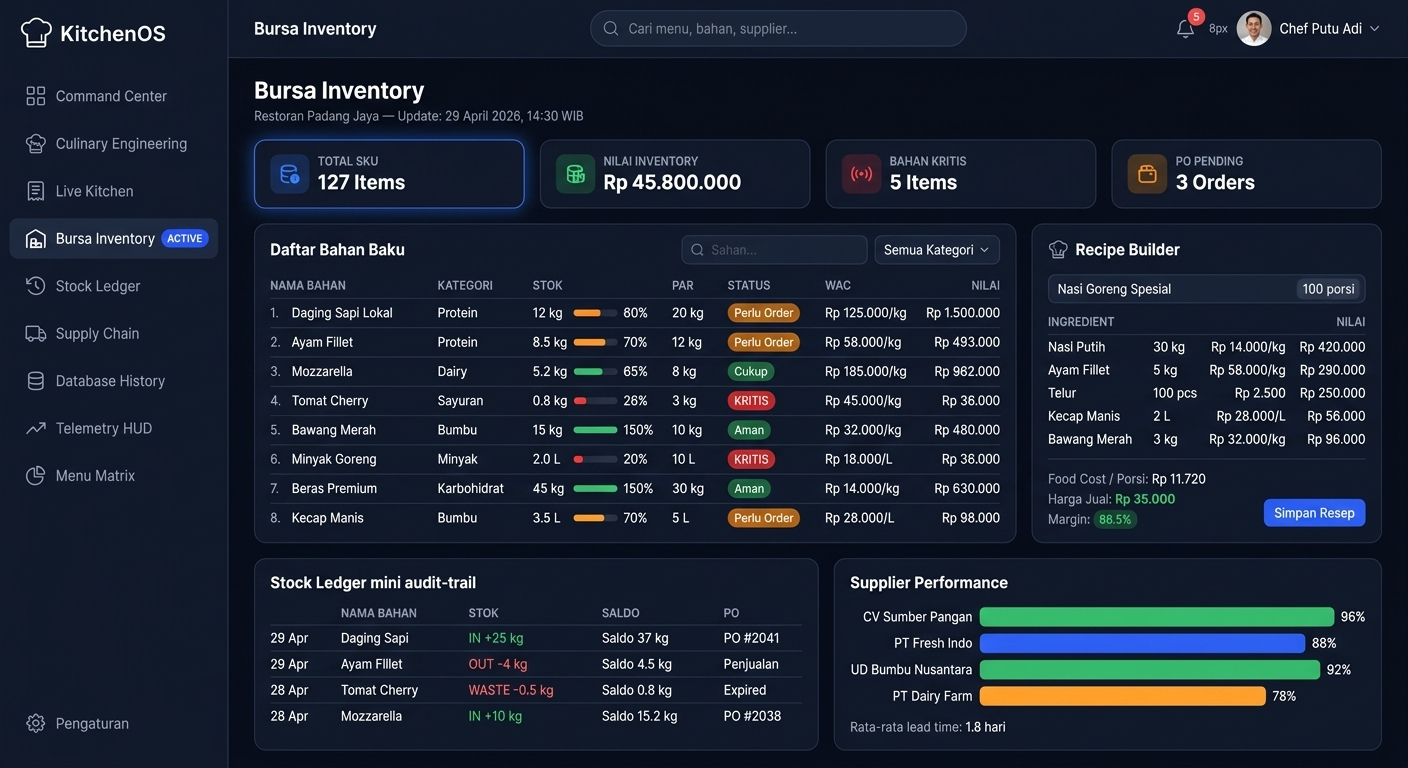This screenshot has width=1408, height=768.
Task: Click the Sahan search field
Action: [x=774, y=249]
